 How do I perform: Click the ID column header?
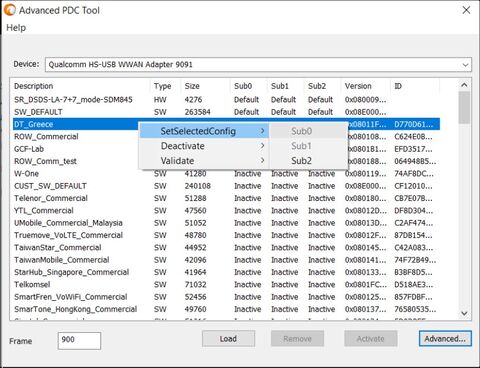[415, 86]
